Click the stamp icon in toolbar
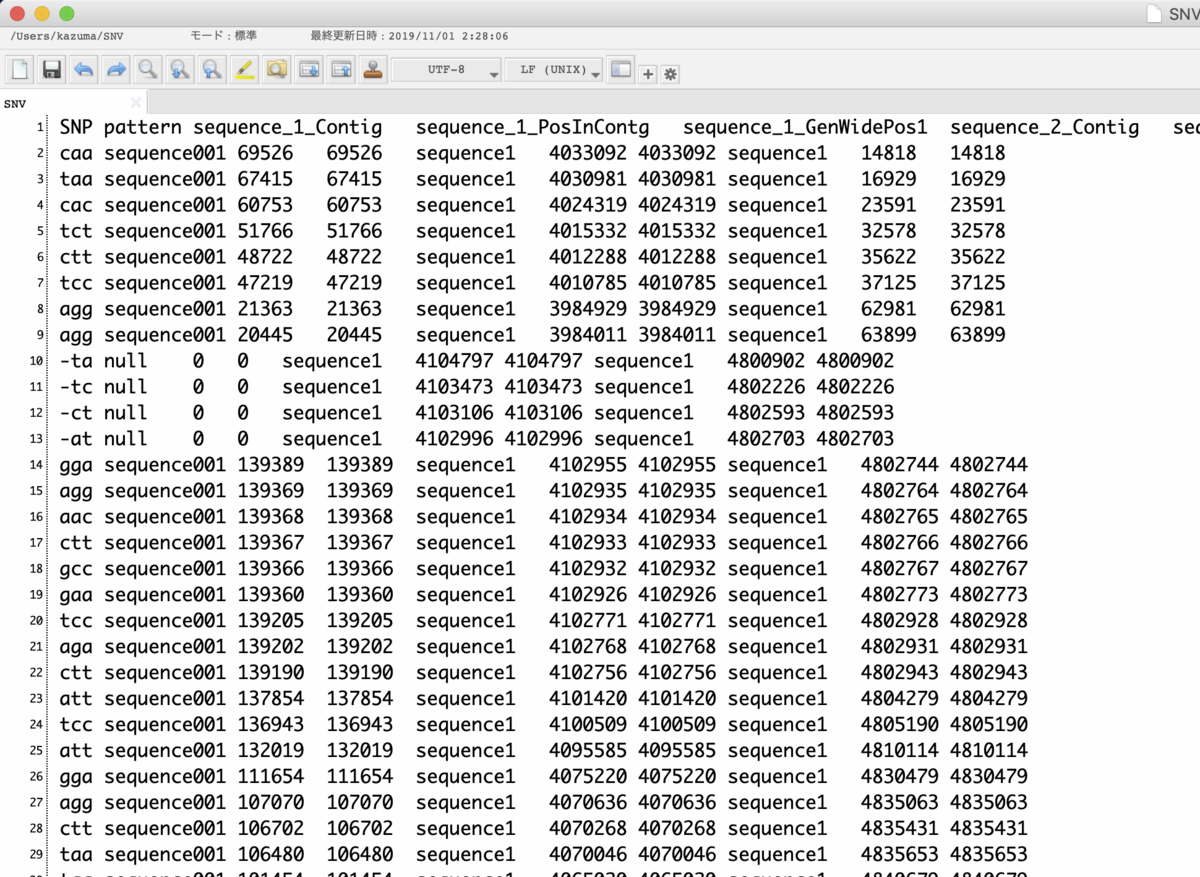Screen dimensions: 1200x877 coord(372,70)
